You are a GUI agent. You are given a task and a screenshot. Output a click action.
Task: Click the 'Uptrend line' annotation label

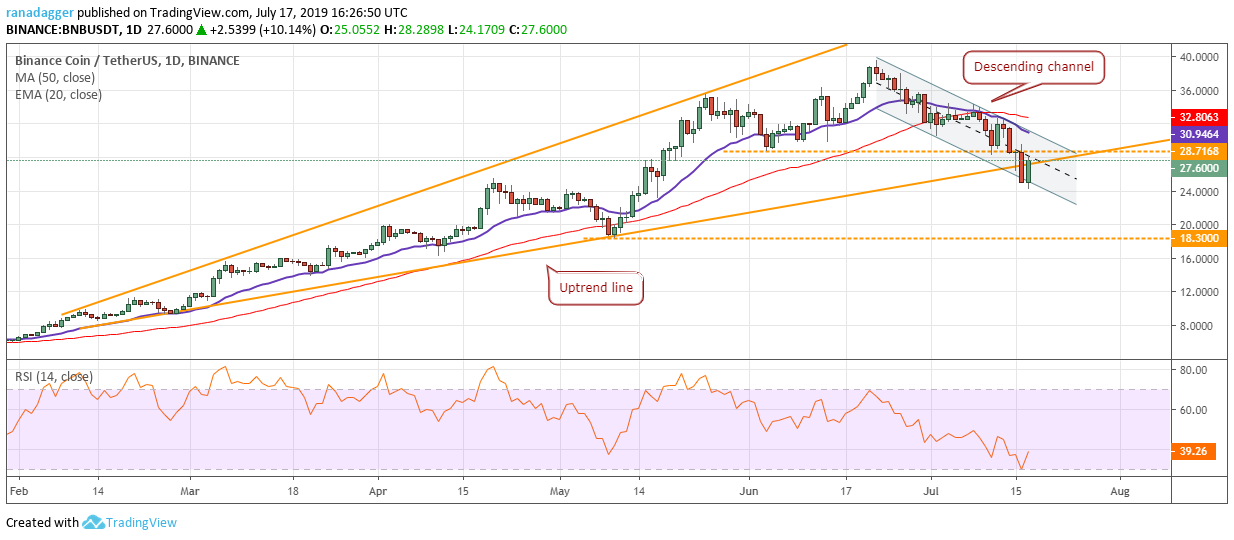597,288
